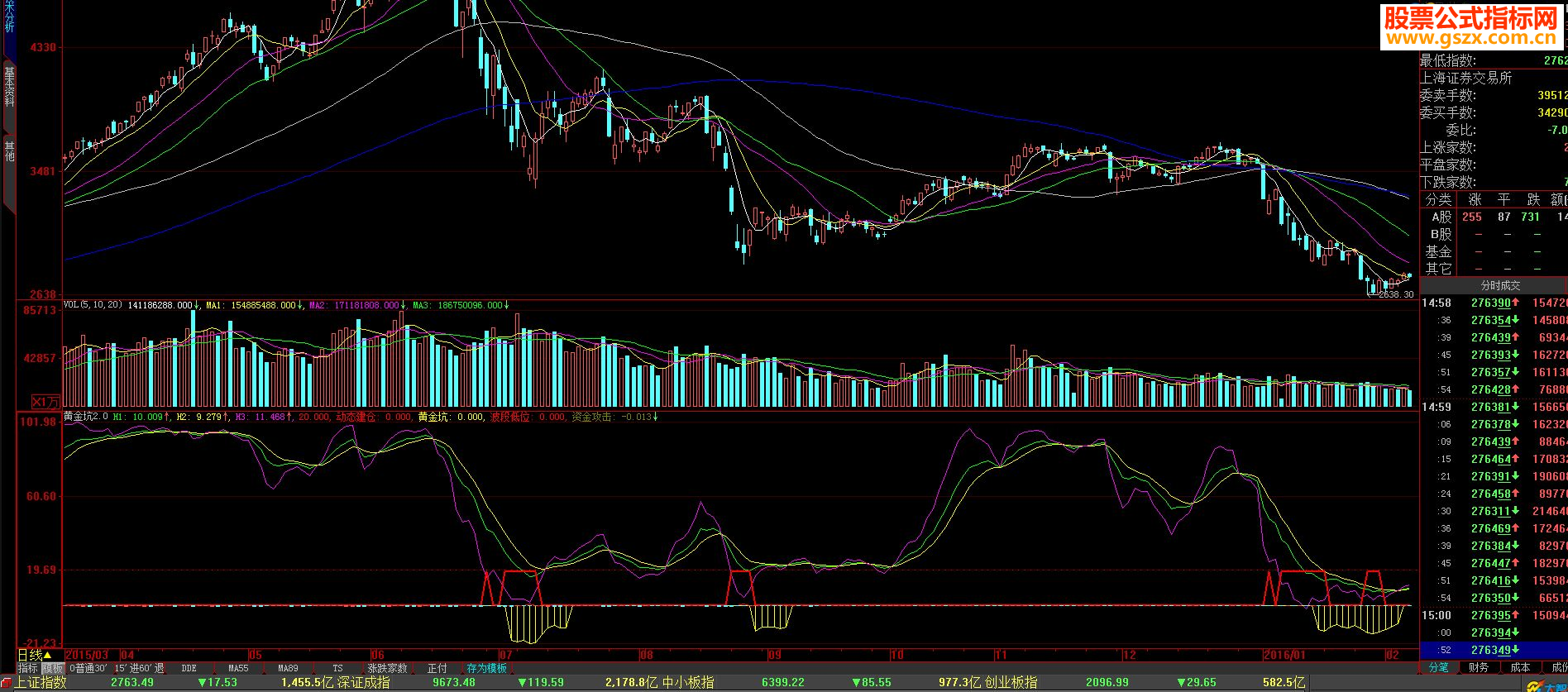Click the 19.69 indicator threshold label
The width and height of the screenshot is (1568, 692).
tap(41, 570)
